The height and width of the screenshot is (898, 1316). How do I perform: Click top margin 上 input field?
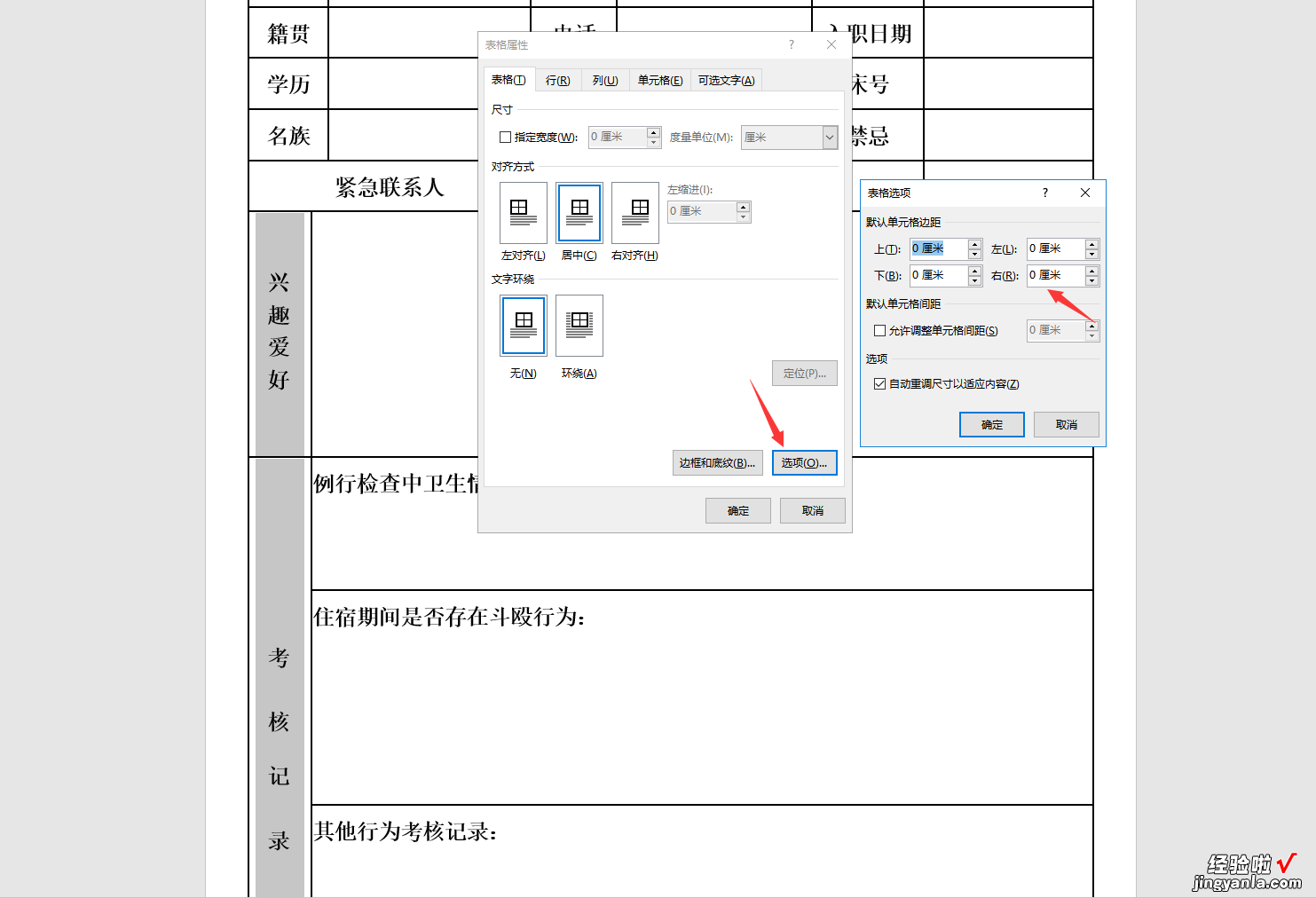coord(939,249)
